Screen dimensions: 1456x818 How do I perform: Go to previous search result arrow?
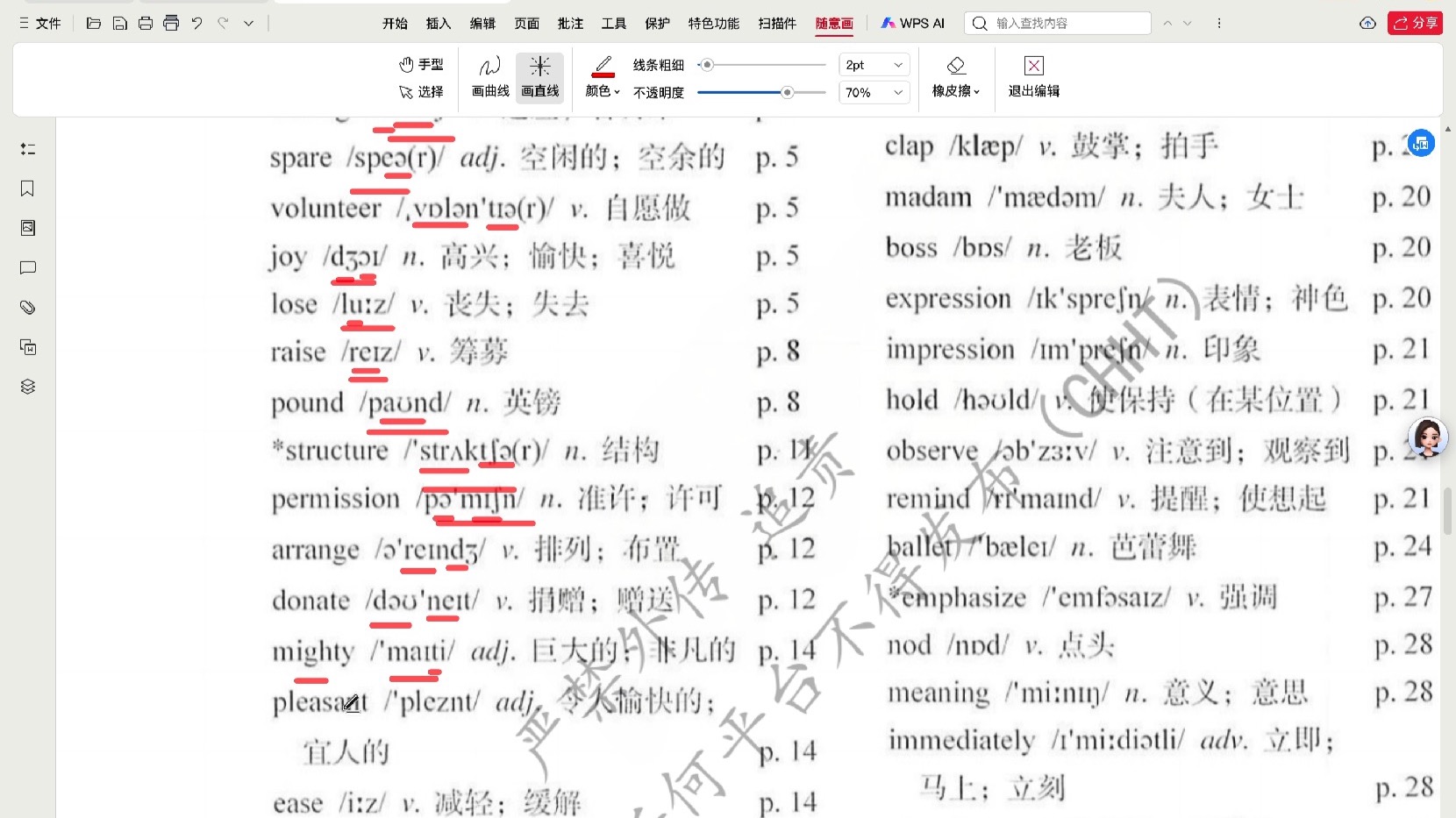pyautogui.click(x=1167, y=24)
